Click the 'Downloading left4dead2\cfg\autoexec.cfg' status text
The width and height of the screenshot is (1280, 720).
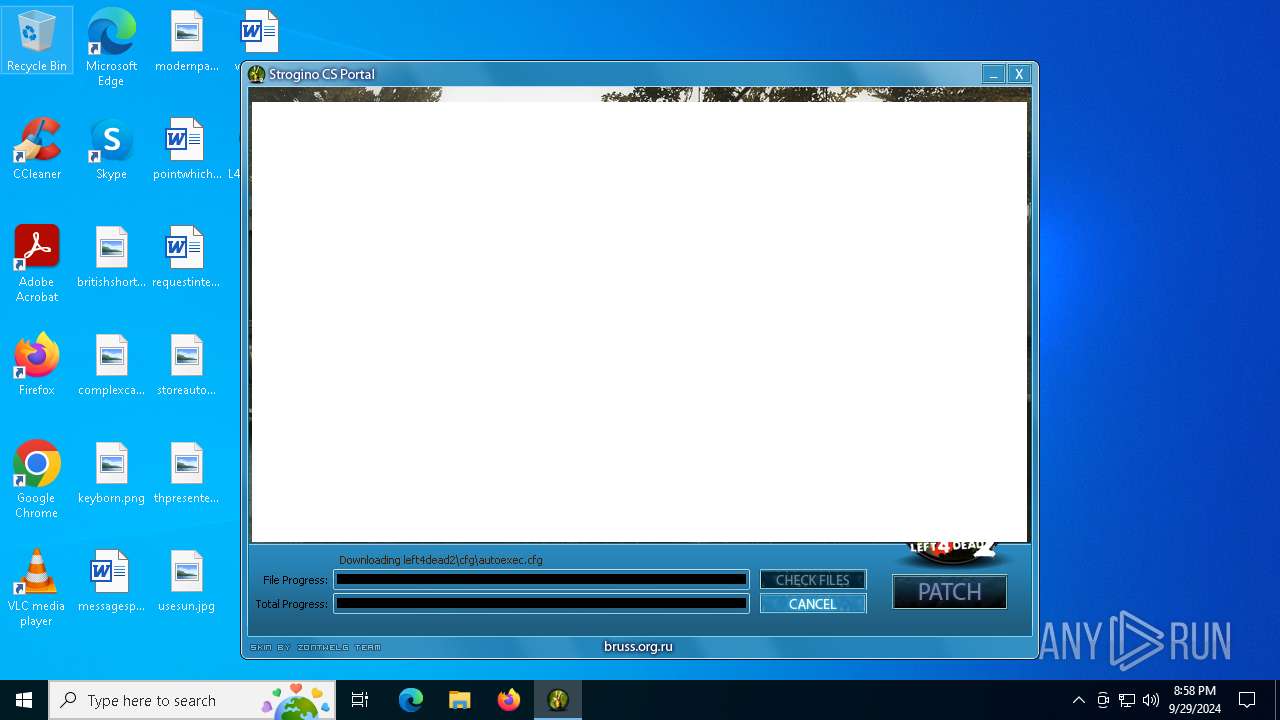pyautogui.click(x=441, y=560)
